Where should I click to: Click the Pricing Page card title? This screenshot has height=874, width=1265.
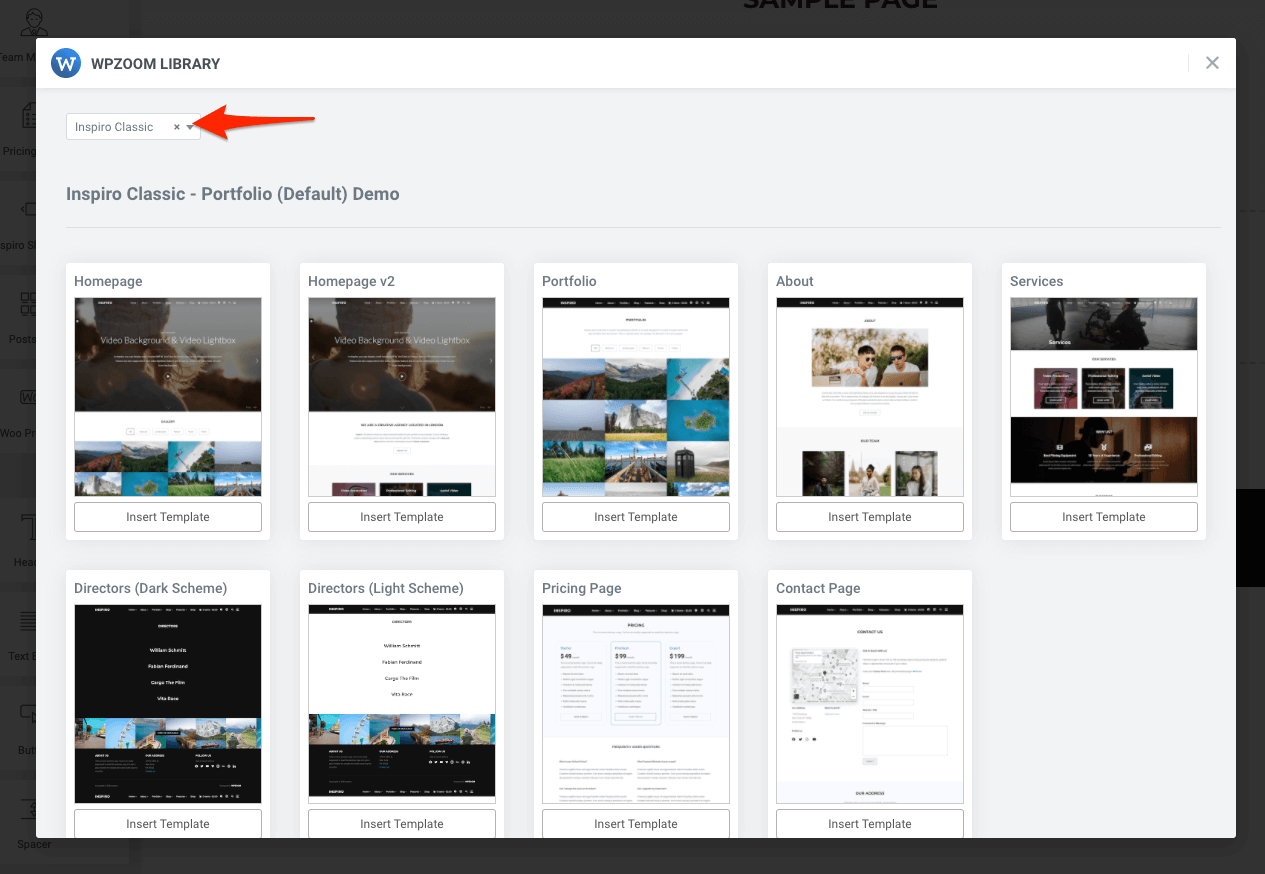pos(582,588)
